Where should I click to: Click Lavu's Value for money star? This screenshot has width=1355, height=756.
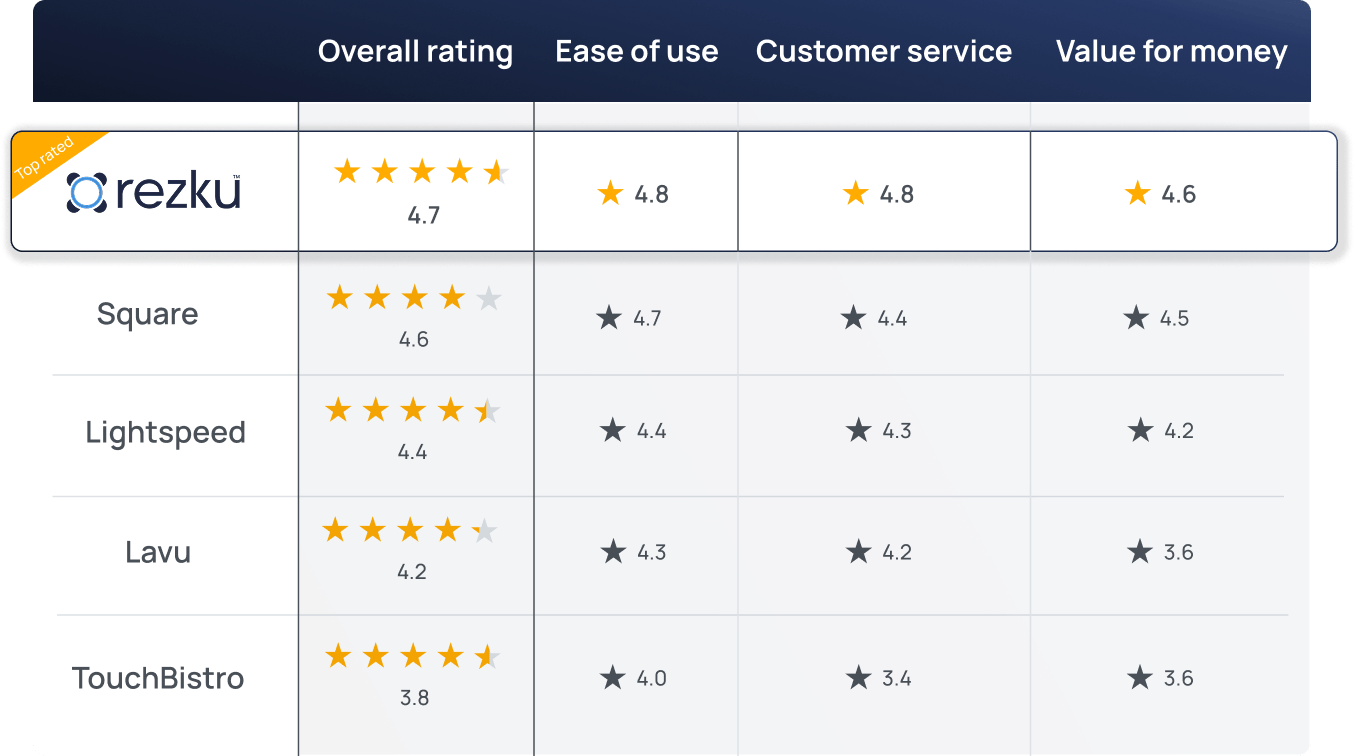1140,552
